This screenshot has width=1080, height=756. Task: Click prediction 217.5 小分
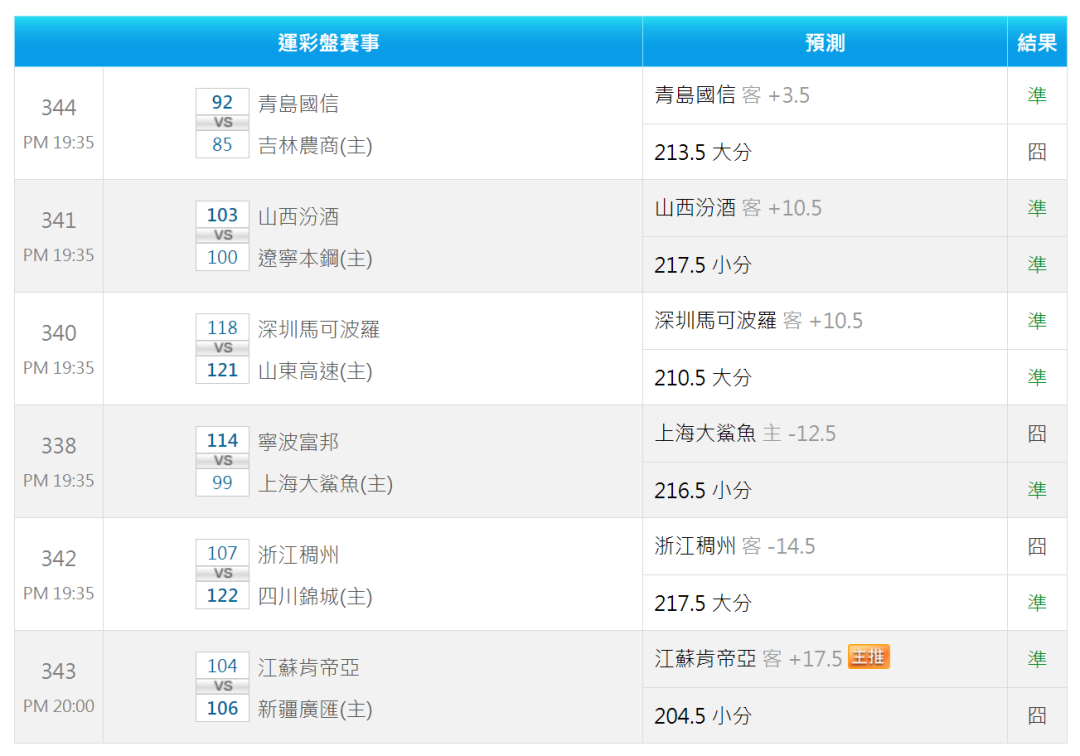click(x=703, y=265)
